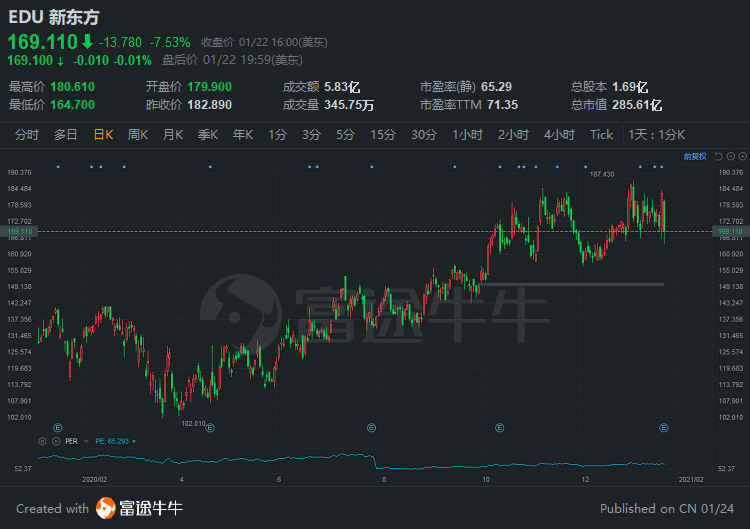Click the earnings E marker near month 8
The image size is (750, 529).
[x=371, y=428]
